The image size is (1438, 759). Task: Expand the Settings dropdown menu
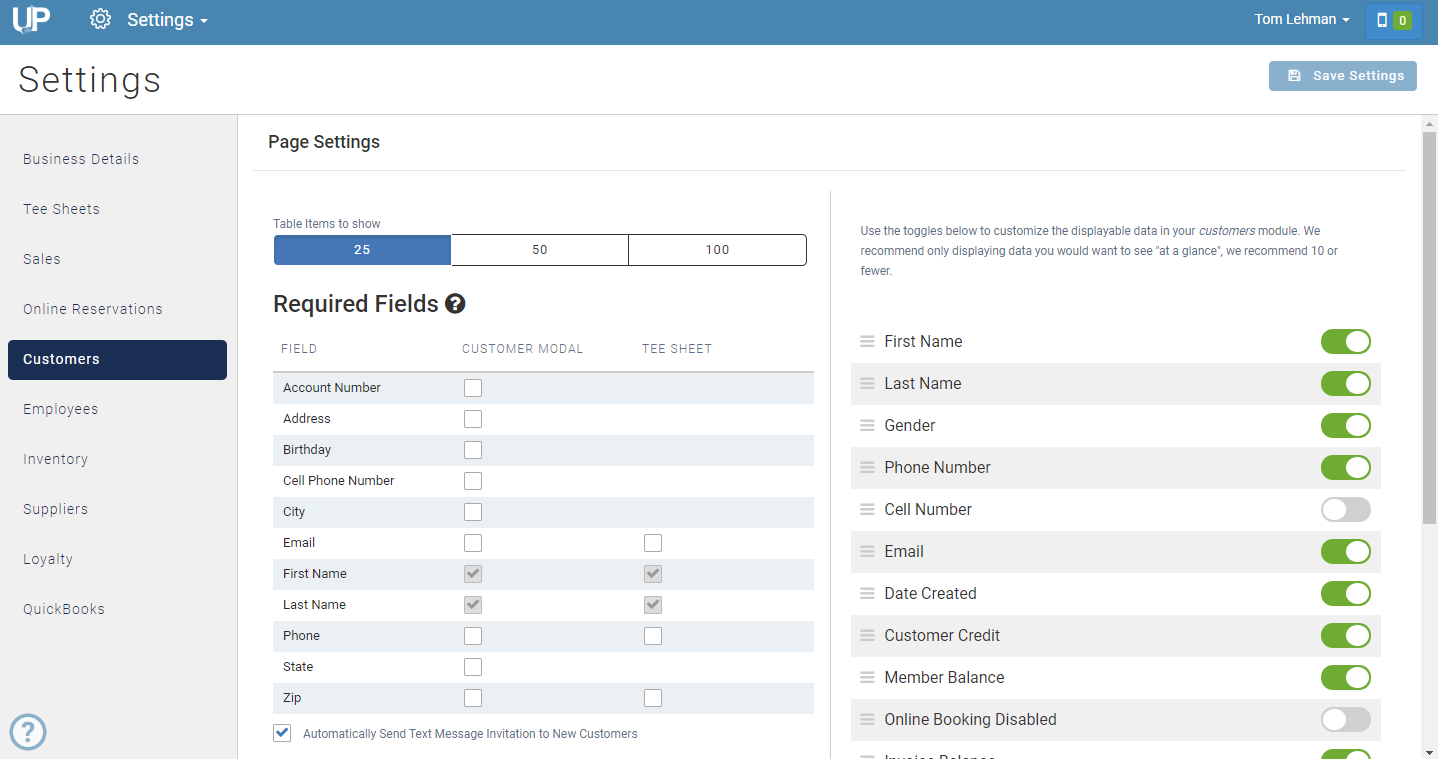tap(167, 20)
